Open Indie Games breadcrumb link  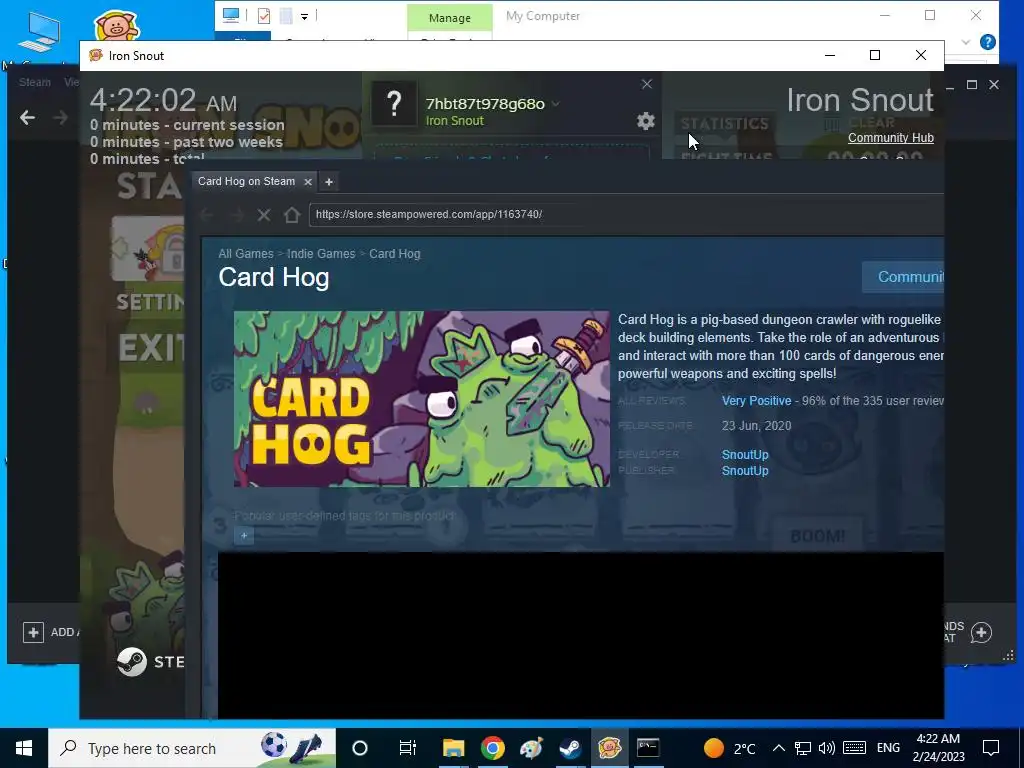[321, 253]
